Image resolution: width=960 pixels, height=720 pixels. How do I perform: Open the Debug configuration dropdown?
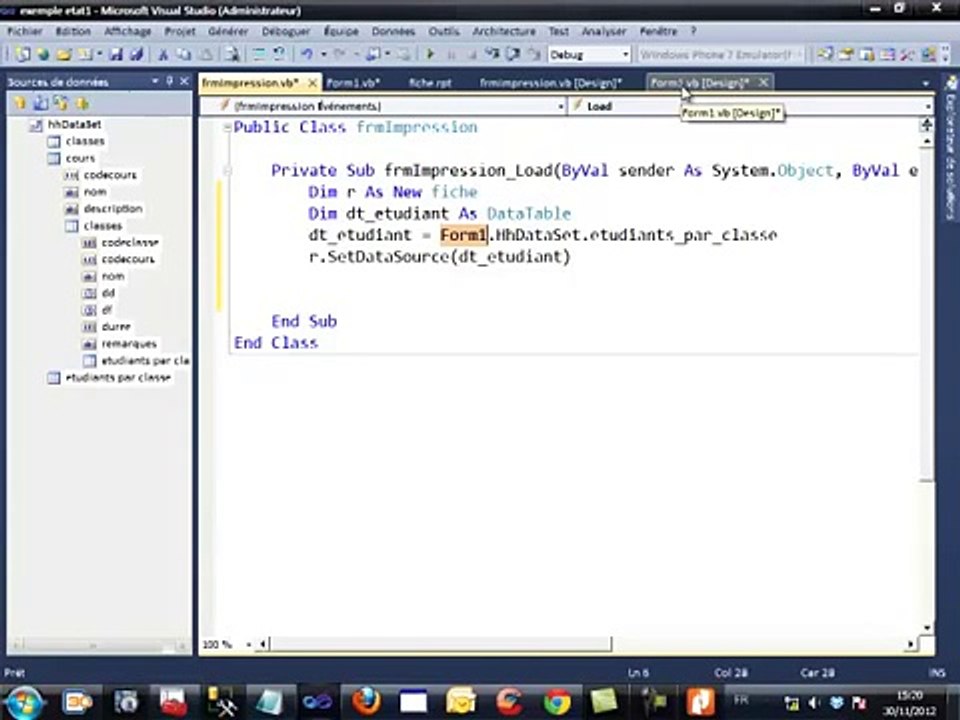(x=625, y=54)
